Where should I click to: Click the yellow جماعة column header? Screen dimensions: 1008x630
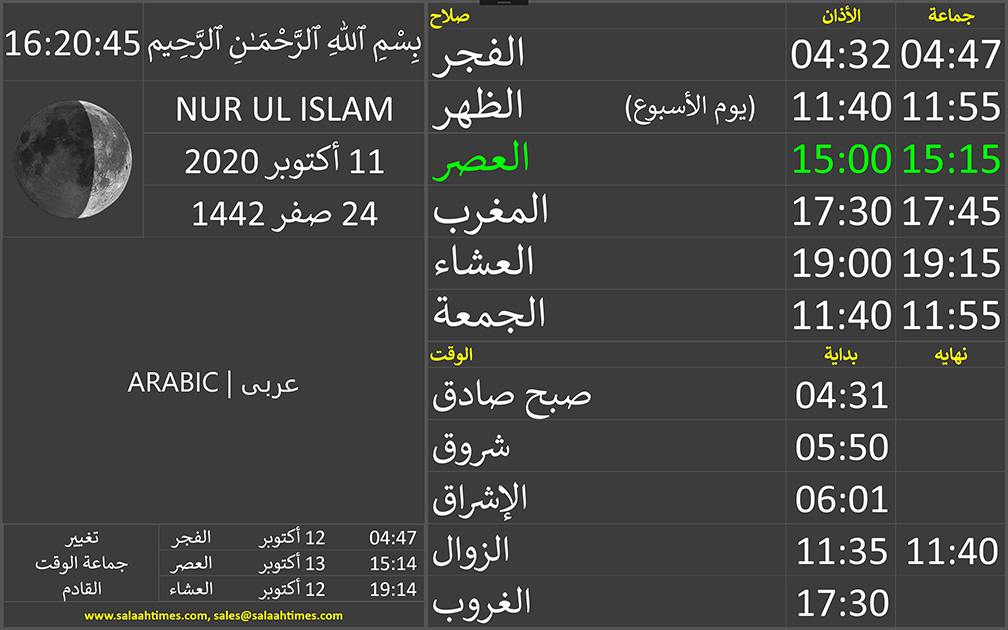[x=951, y=15]
